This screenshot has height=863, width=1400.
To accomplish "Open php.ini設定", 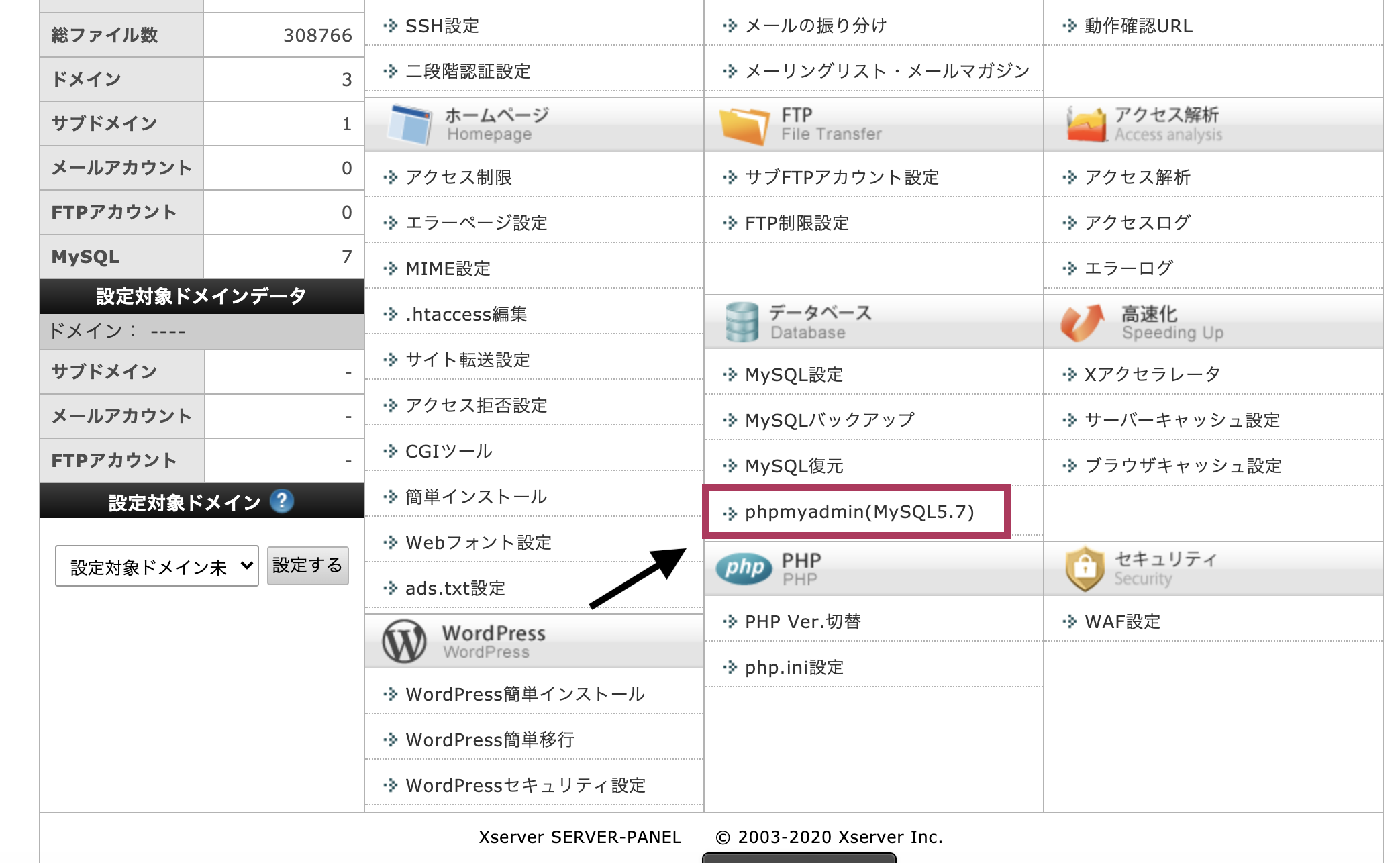I will 794,667.
